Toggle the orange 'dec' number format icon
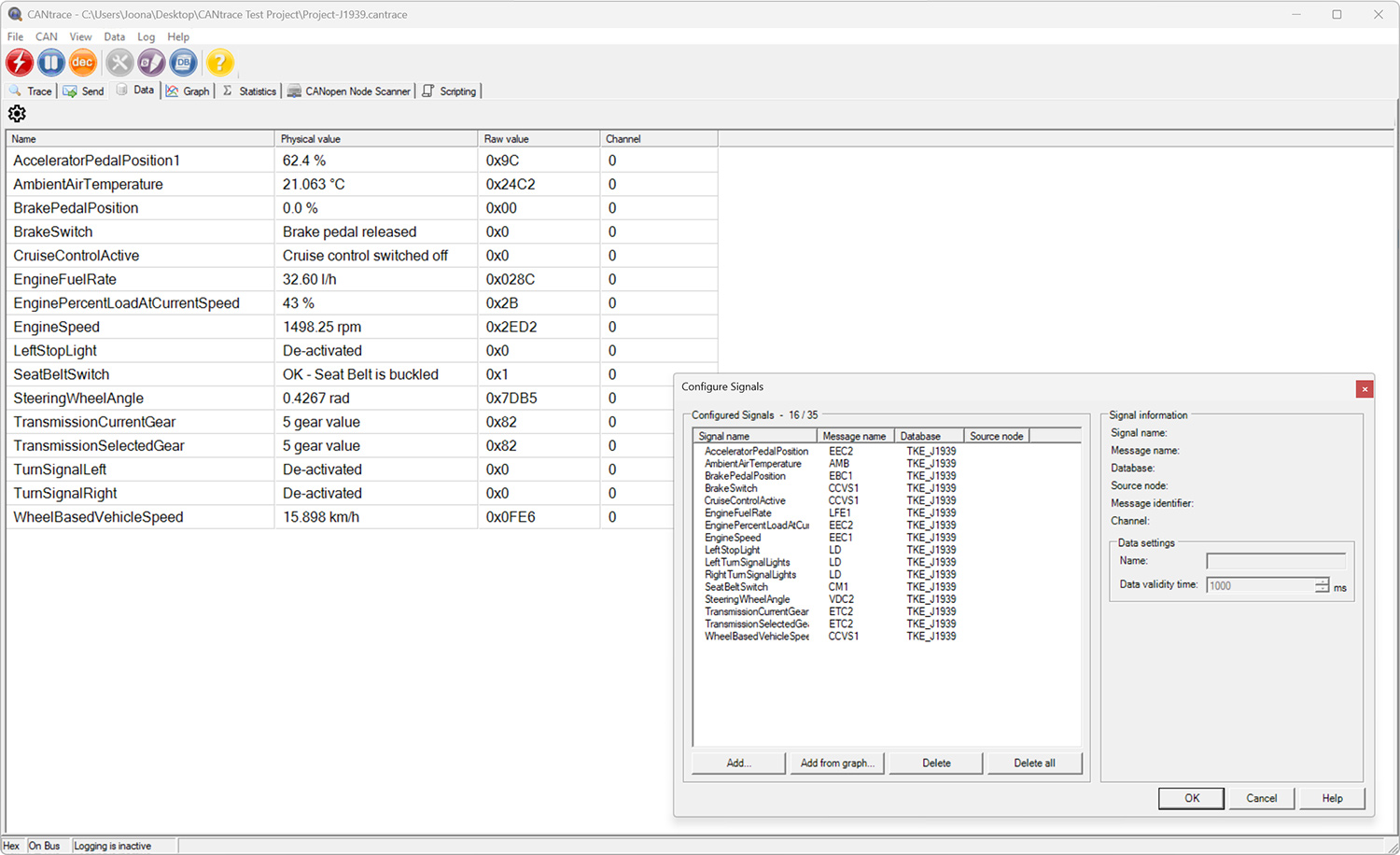Image resolution: width=1400 pixels, height=855 pixels. click(83, 63)
